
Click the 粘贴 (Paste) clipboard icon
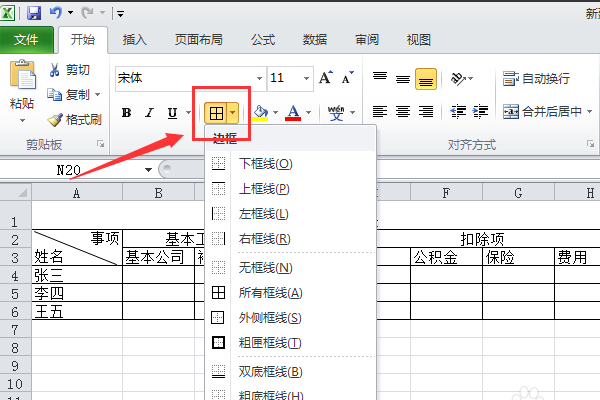click(x=22, y=75)
